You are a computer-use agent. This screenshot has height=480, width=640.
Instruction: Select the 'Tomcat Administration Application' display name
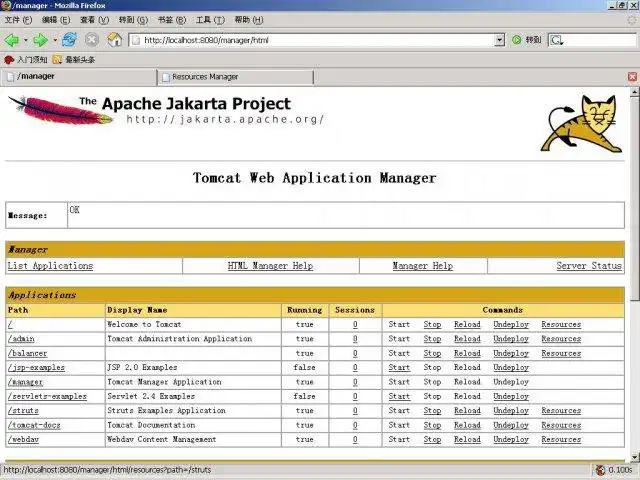coord(180,339)
